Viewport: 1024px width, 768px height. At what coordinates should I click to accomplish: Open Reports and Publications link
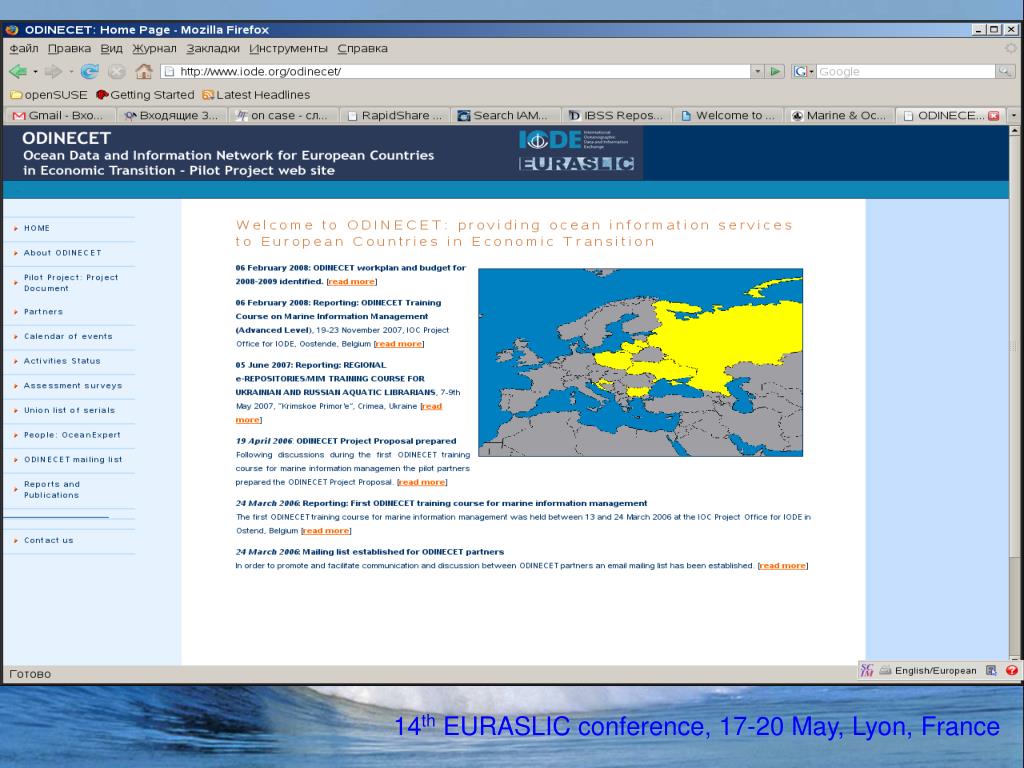click(x=52, y=490)
